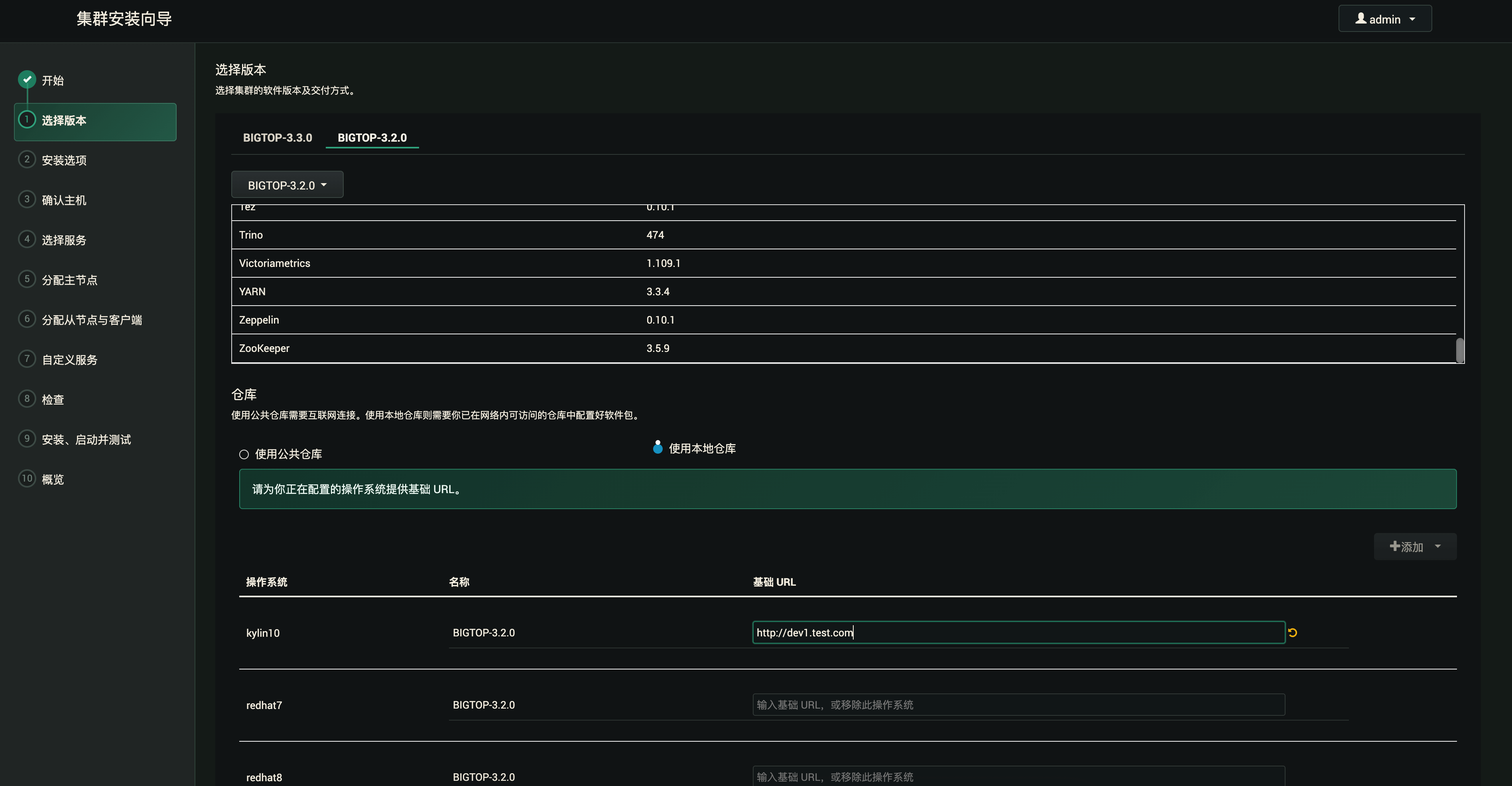1512x786 pixels.
Task: Open the BIGTOP-3.2.0 version dropdown
Action: click(287, 185)
